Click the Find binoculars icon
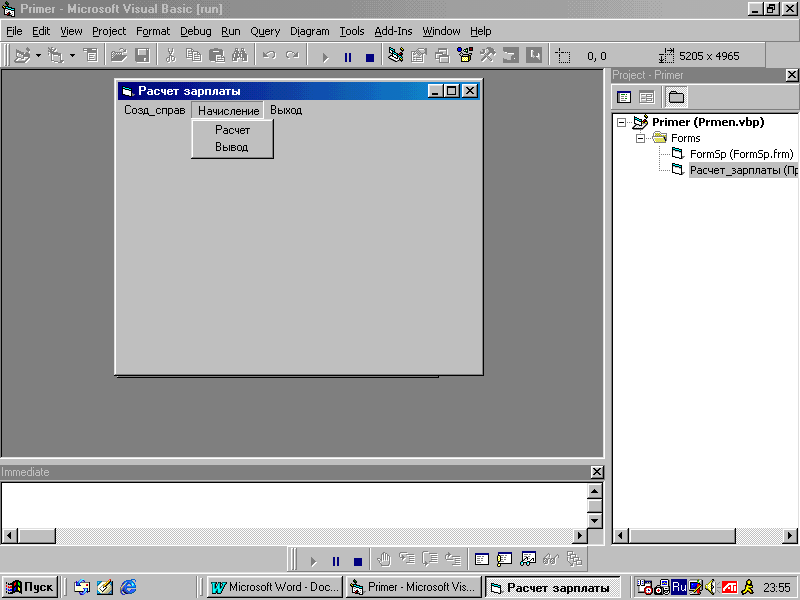Viewport: 800px width, 600px height. tap(240, 55)
